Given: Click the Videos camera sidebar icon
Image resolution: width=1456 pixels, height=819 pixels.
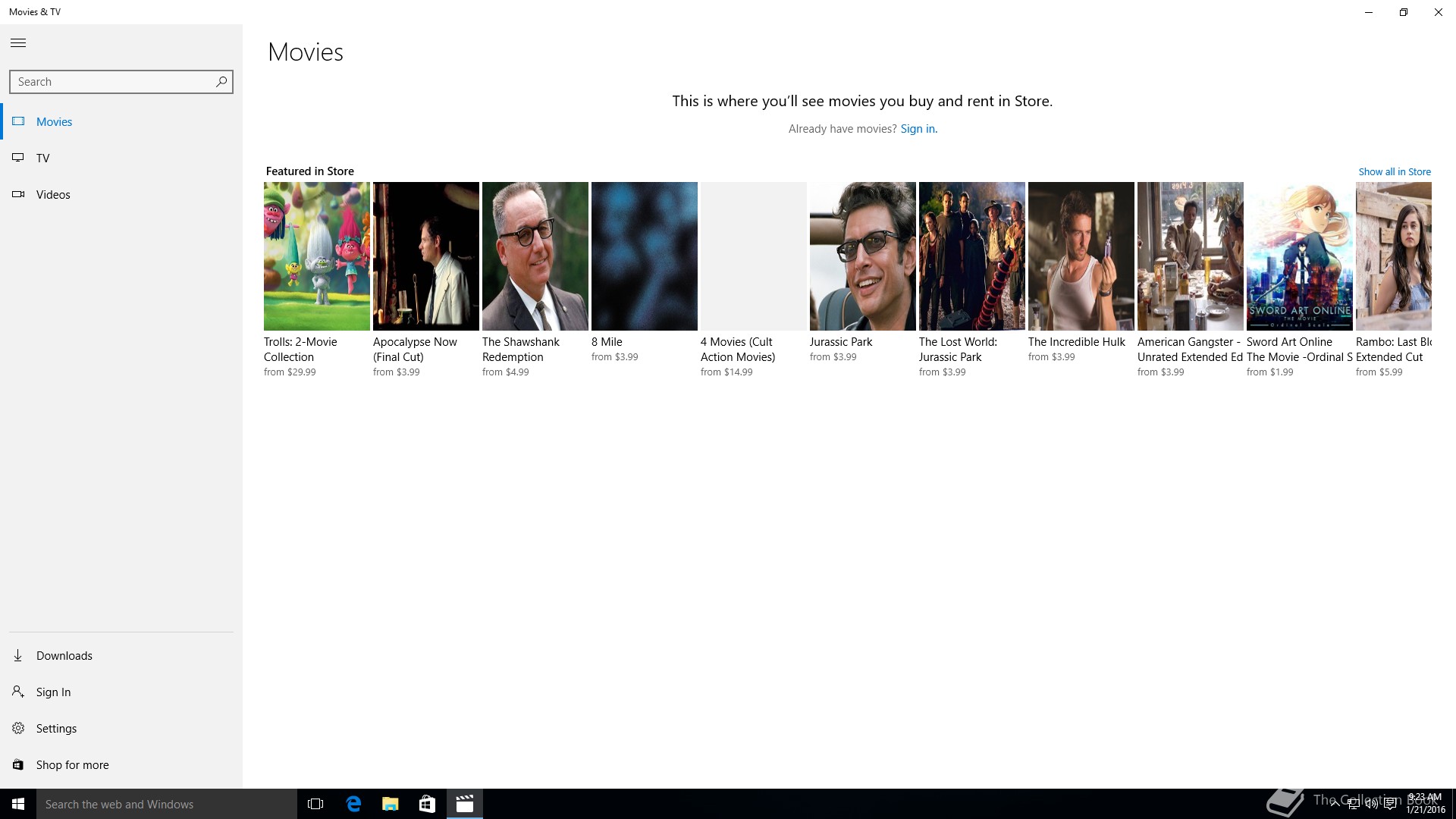Looking at the screenshot, I should click(18, 194).
